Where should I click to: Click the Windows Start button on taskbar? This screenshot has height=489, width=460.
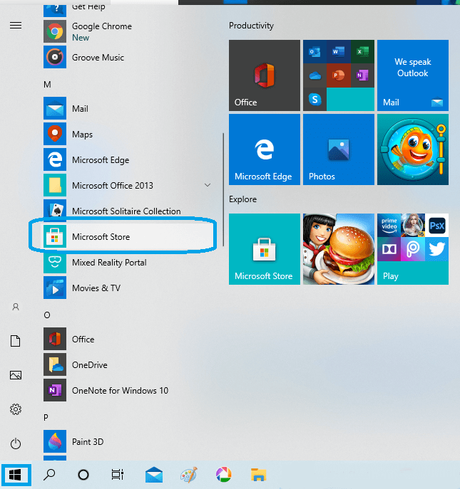16,475
